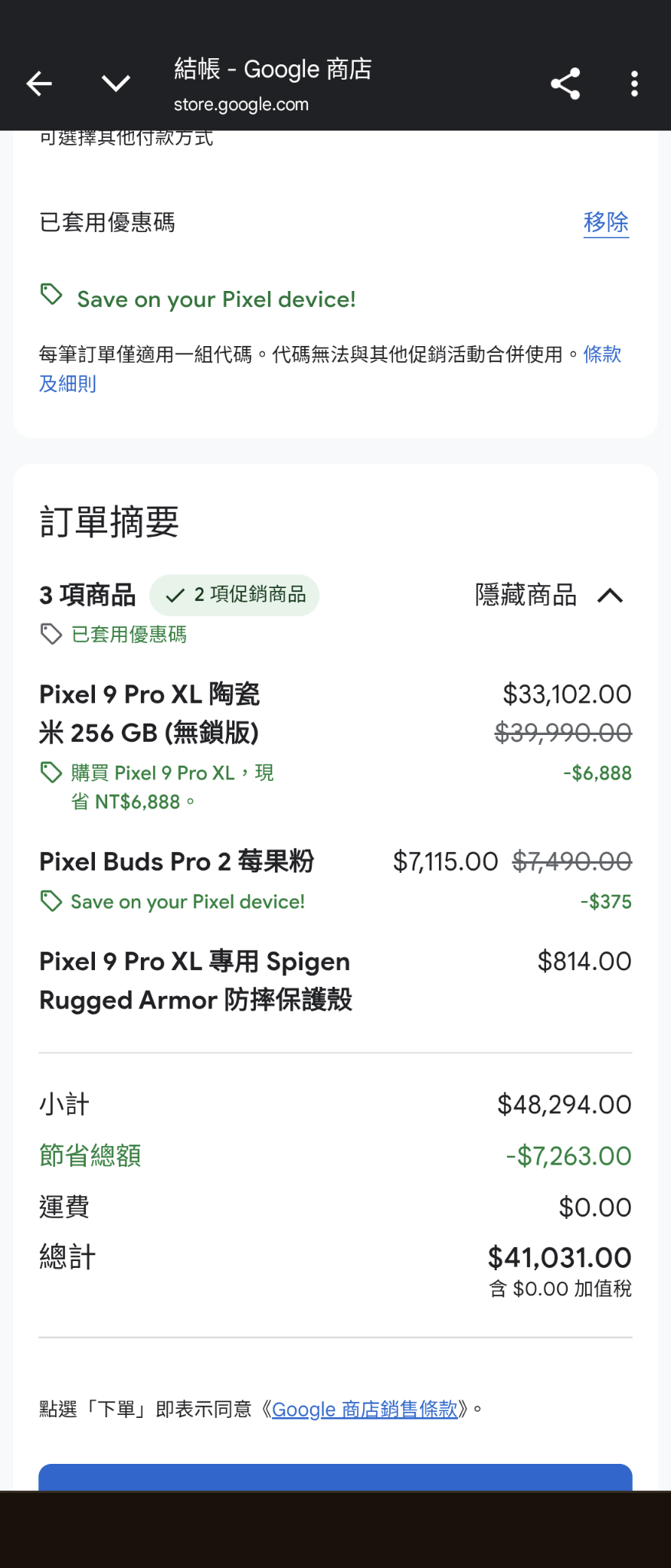
Task: Open the three-dot overflow menu
Action: [634, 83]
